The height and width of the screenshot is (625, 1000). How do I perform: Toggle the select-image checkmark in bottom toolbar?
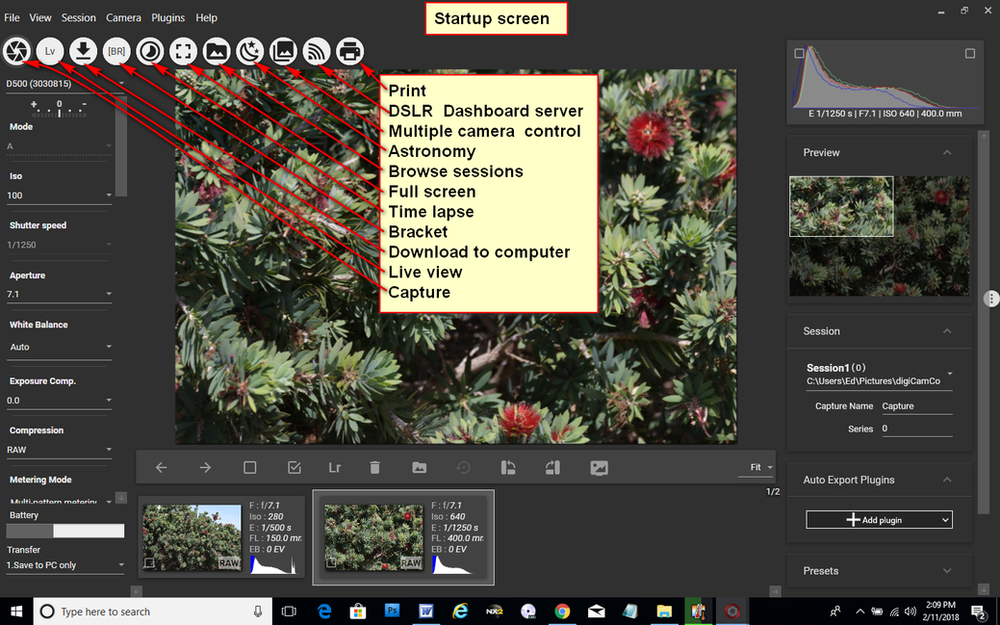(294, 467)
